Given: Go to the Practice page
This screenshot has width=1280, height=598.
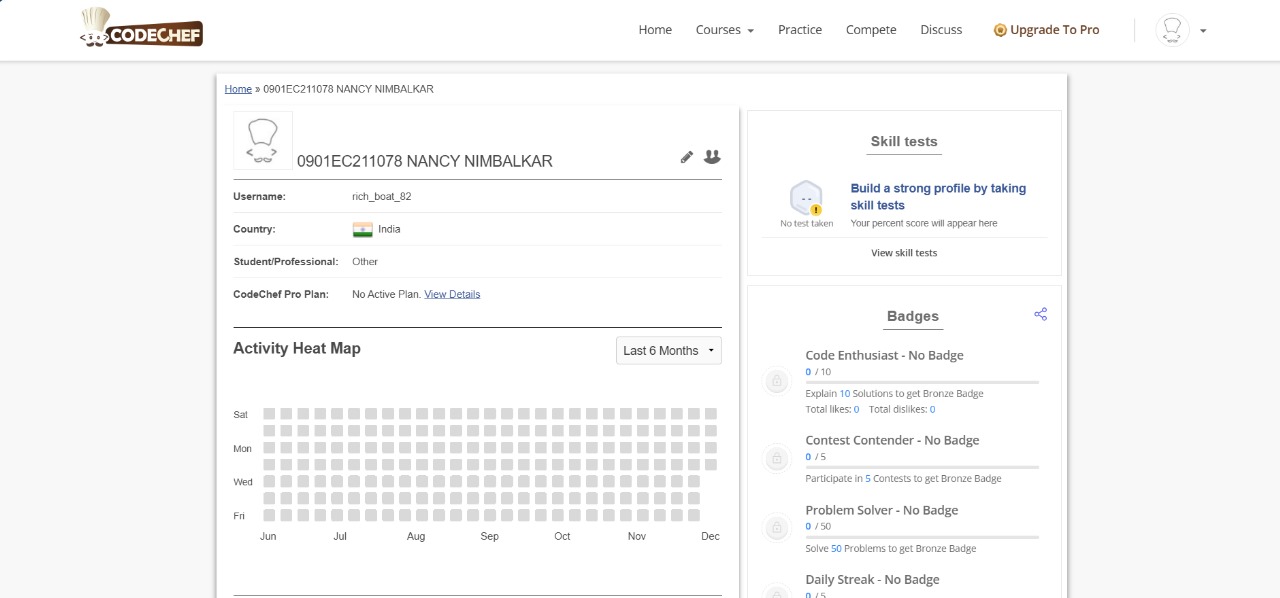Looking at the screenshot, I should tap(800, 30).
